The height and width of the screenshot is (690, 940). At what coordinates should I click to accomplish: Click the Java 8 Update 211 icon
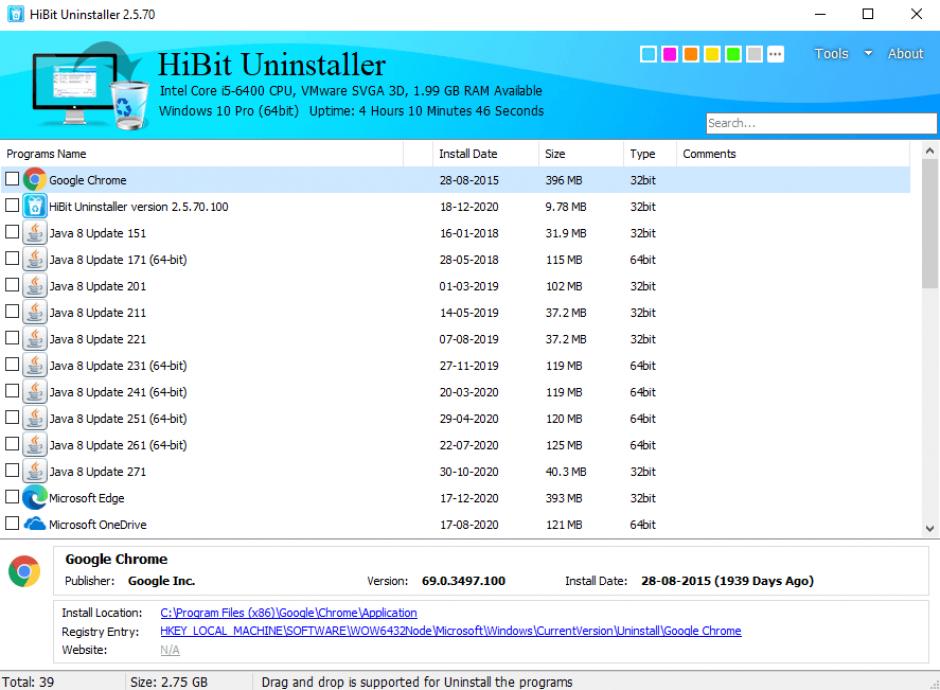coord(35,312)
